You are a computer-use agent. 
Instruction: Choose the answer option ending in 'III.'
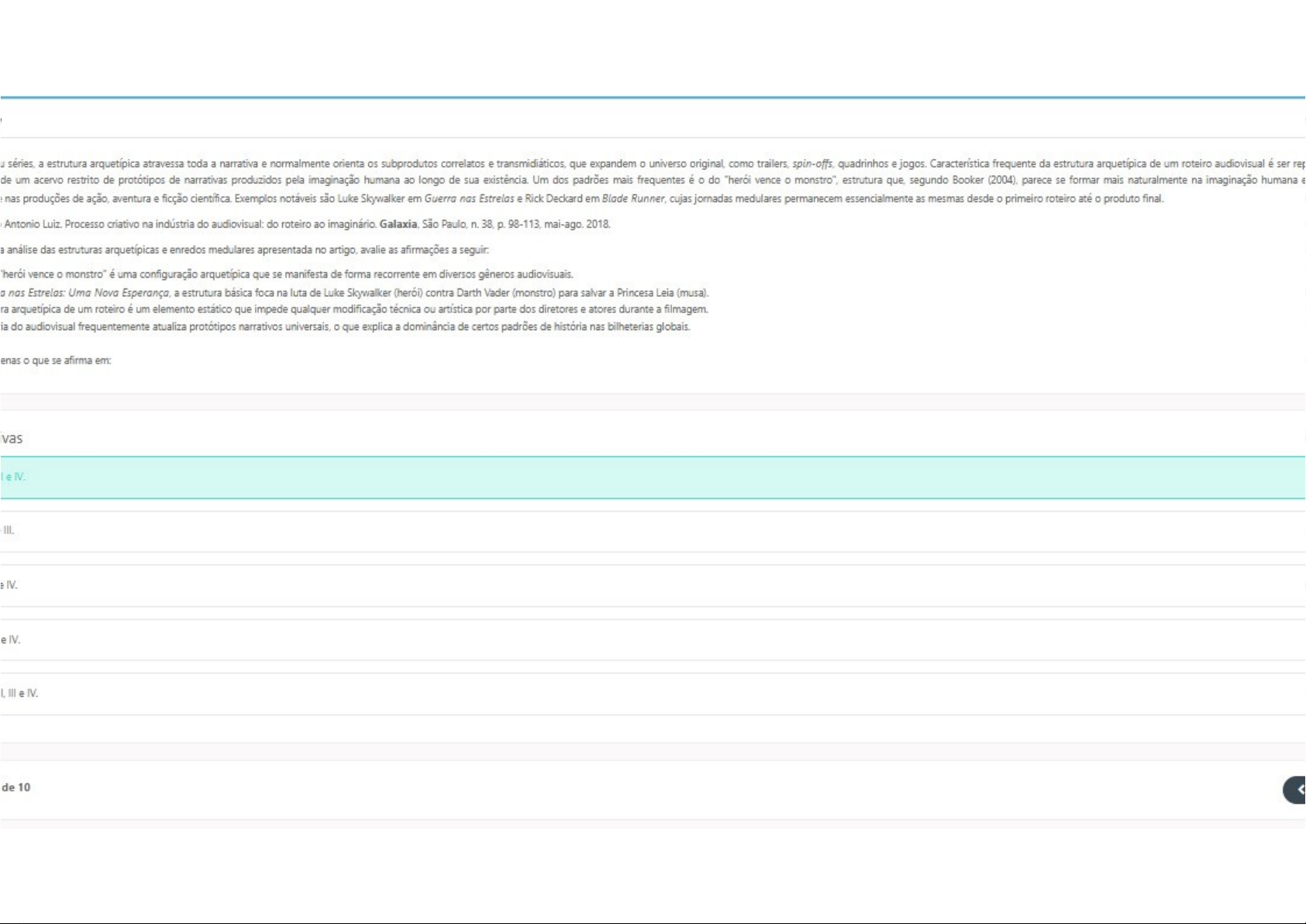click(x=8, y=531)
